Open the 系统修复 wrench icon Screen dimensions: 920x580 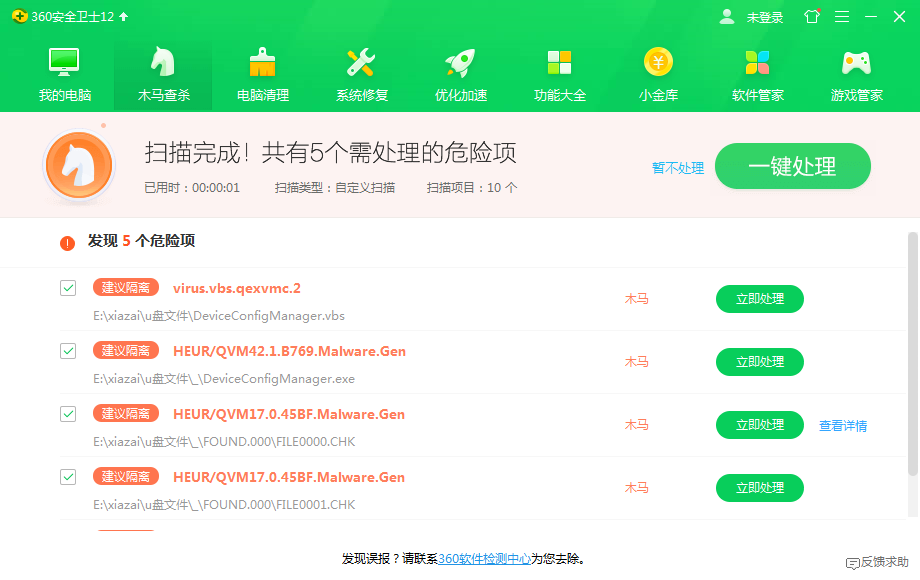point(361,62)
